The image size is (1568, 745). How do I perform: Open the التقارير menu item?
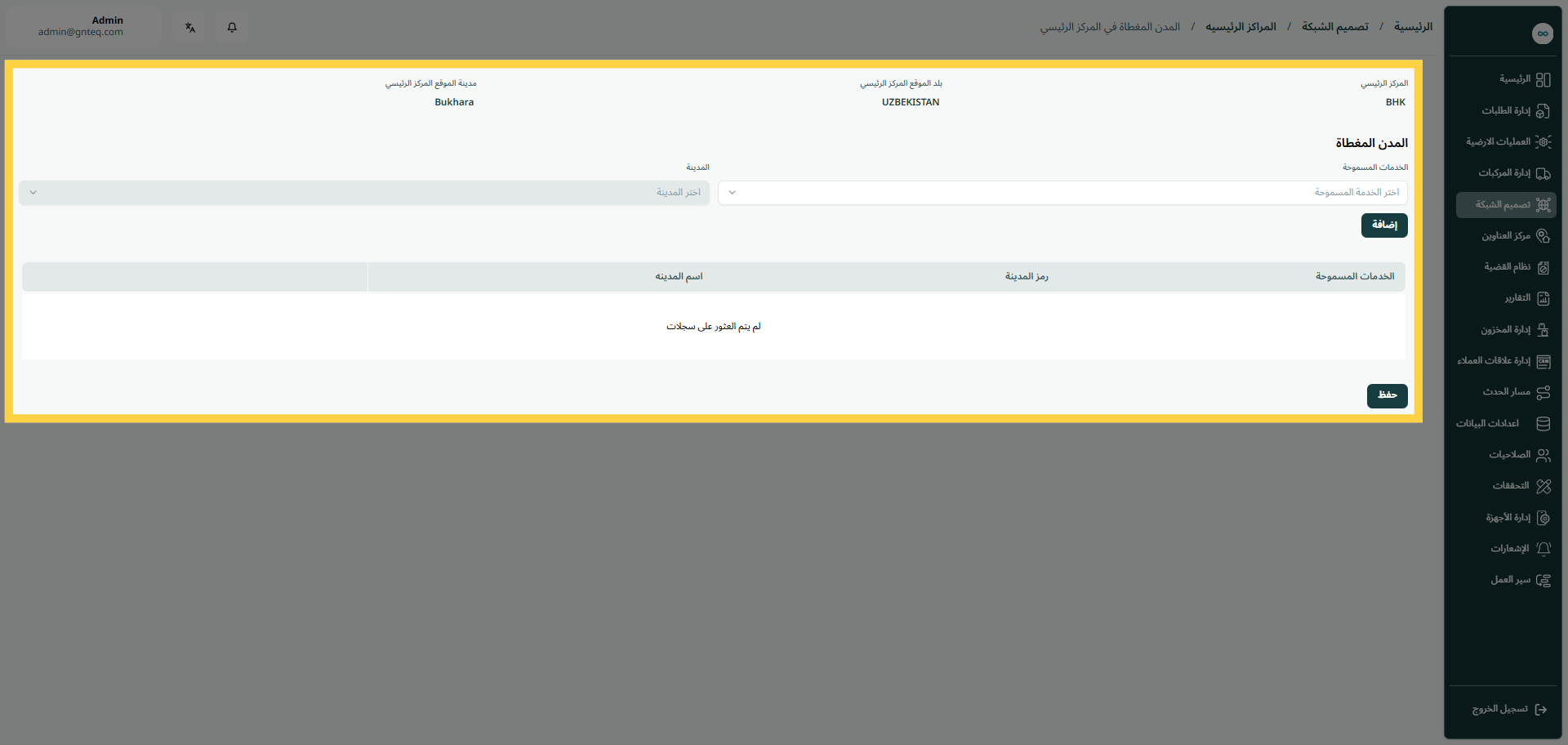(x=1506, y=298)
